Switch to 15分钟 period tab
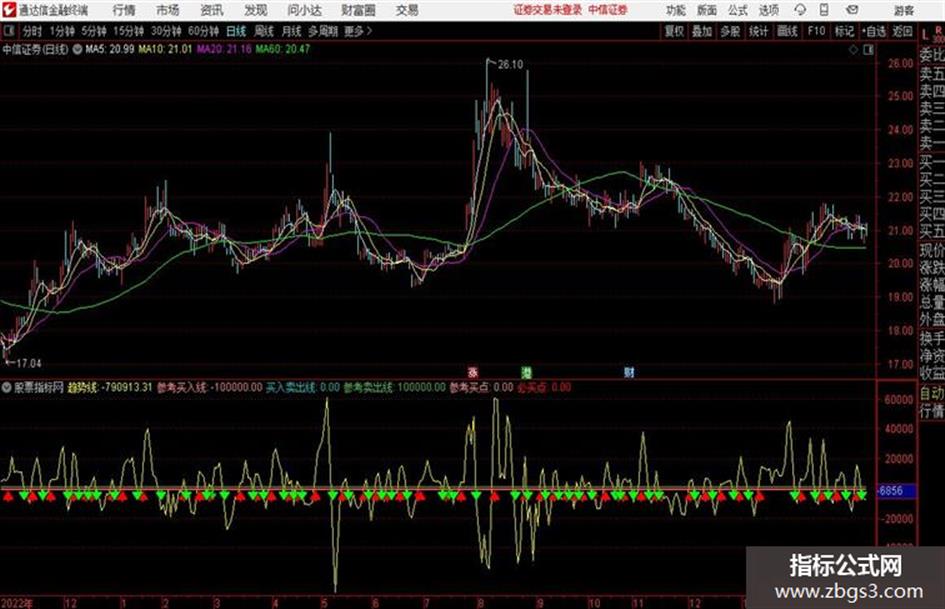Screen dimensions: 945x609 pyautogui.click(x=128, y=31)
